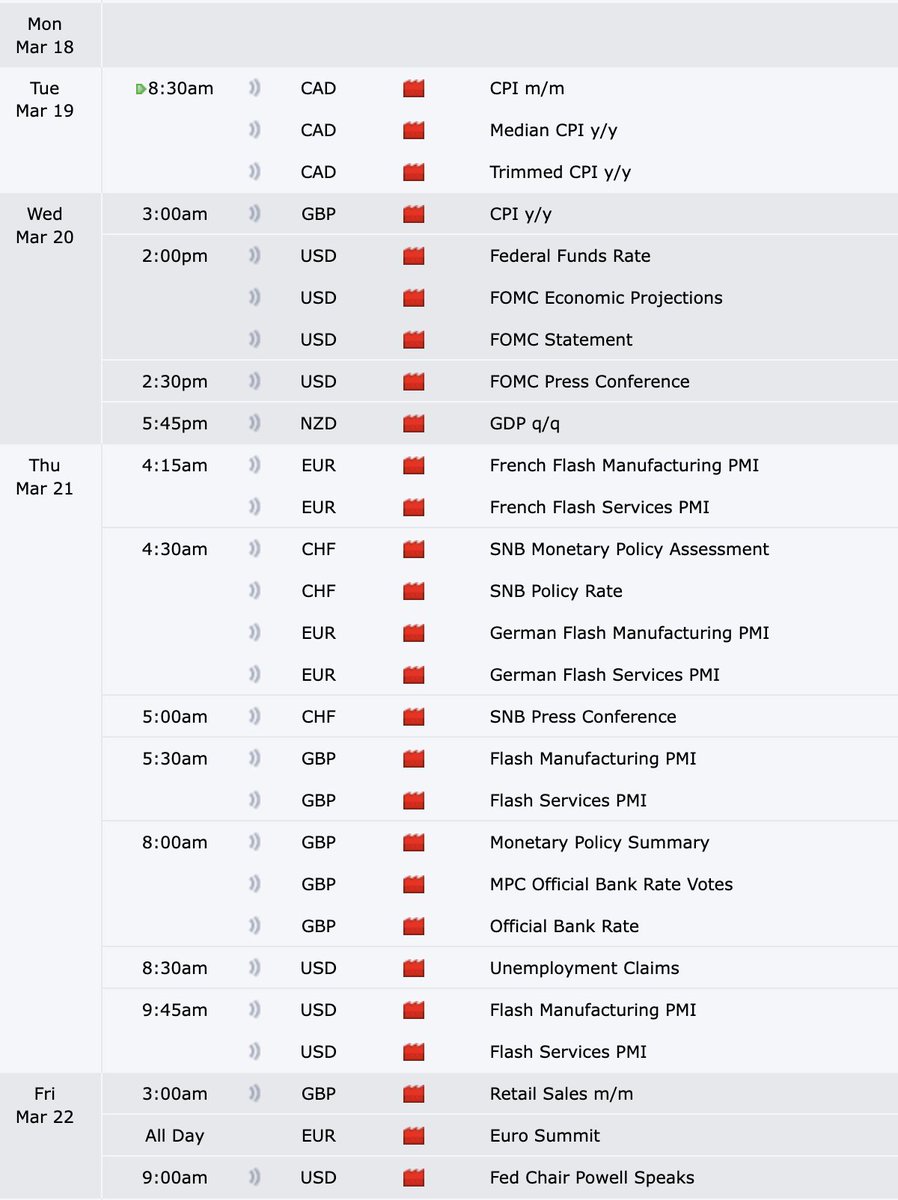The width and height of the screenshot is (898, 1200).
Task: Click the alert speaker icon for Official Bank Rate
Action: click(255, 926)
